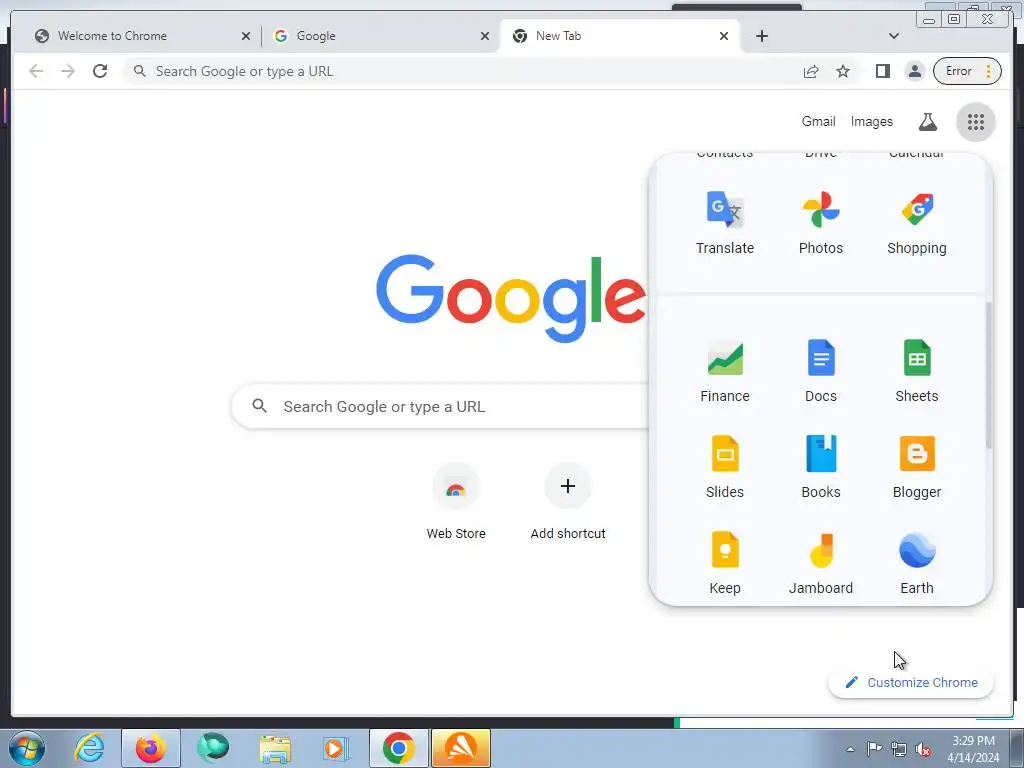Image resolution: width=1024 pixels, height=768 pixels.
Task: Open Firefox from taskbar
Action: pyautogui.click(x=150, y=748)
